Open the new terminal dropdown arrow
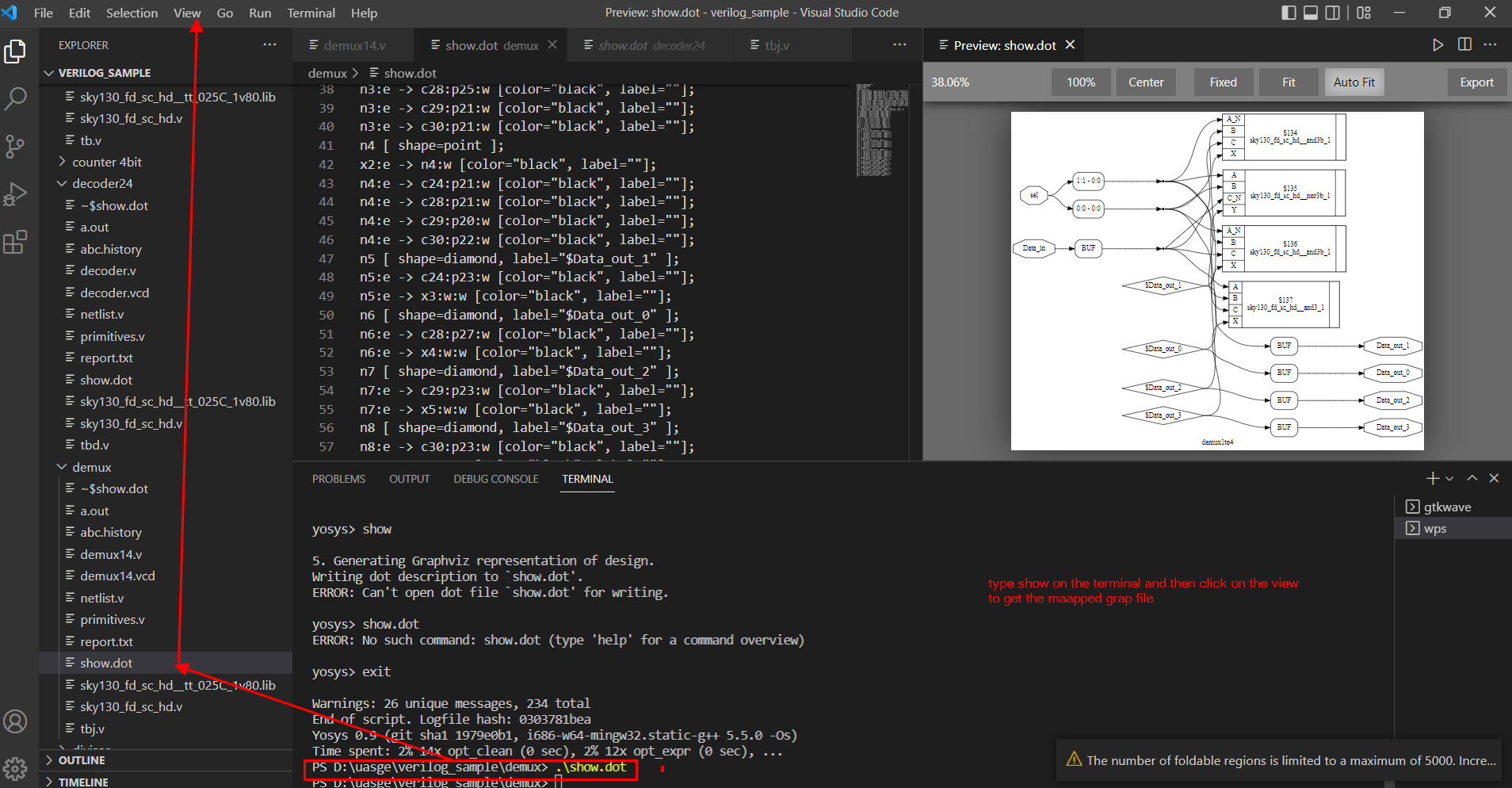Viewport: 1512px width, 788px height. pos(1449,478)
